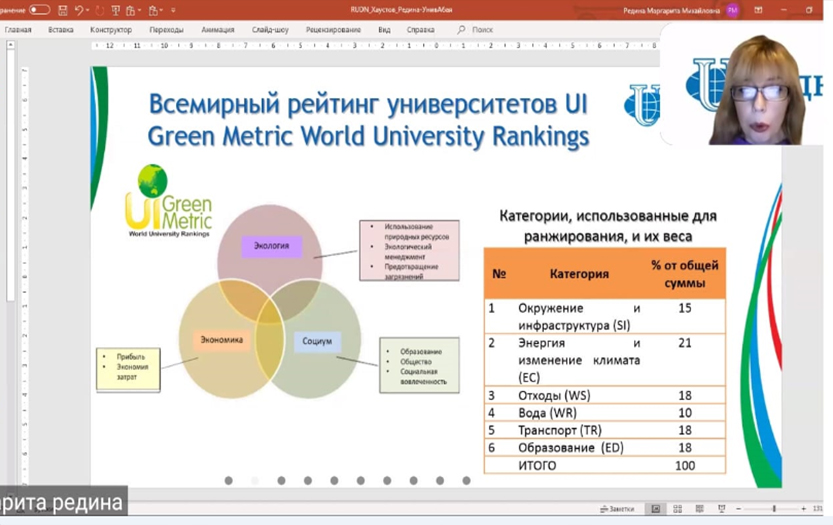Viewport: 833px width, 525px height.
Task: Open Reading View from status bar
Action: click(x=700, y=509)
